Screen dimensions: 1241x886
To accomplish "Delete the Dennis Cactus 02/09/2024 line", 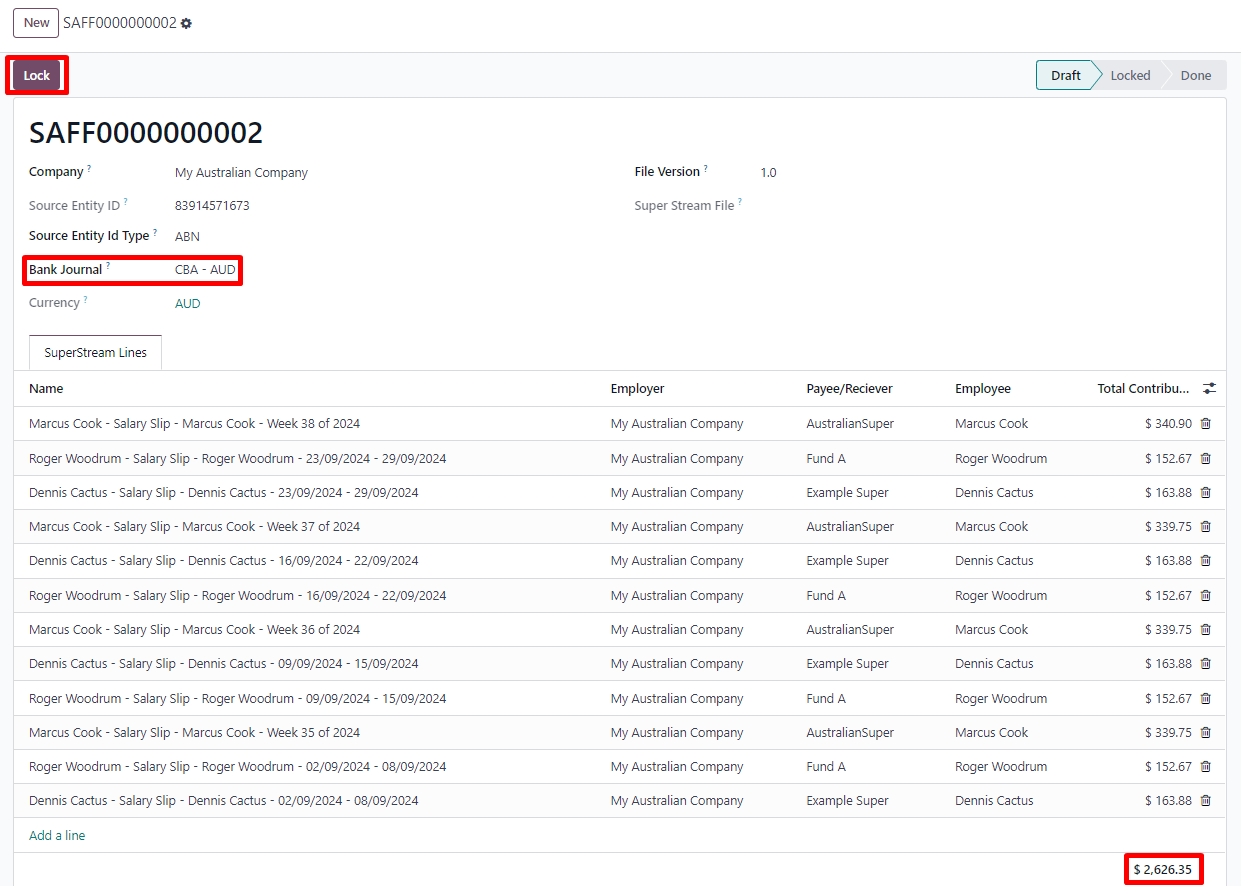I will (x=1205, y=801).
